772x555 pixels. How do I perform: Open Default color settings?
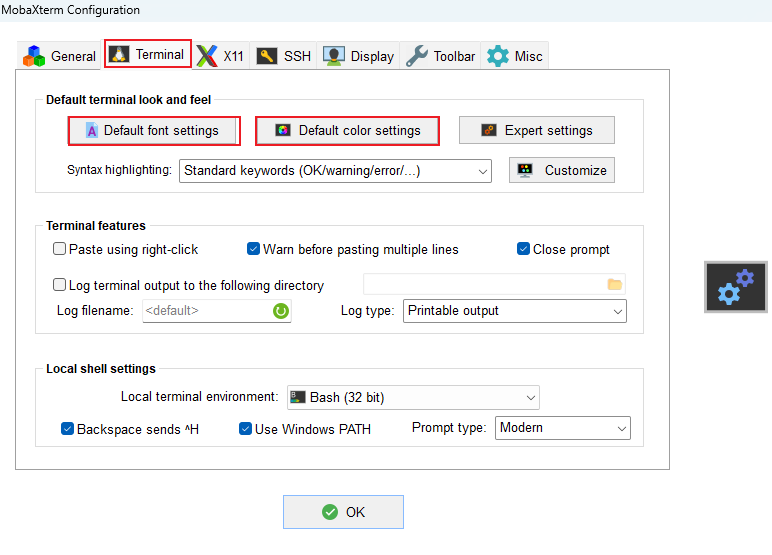(347, 131)
